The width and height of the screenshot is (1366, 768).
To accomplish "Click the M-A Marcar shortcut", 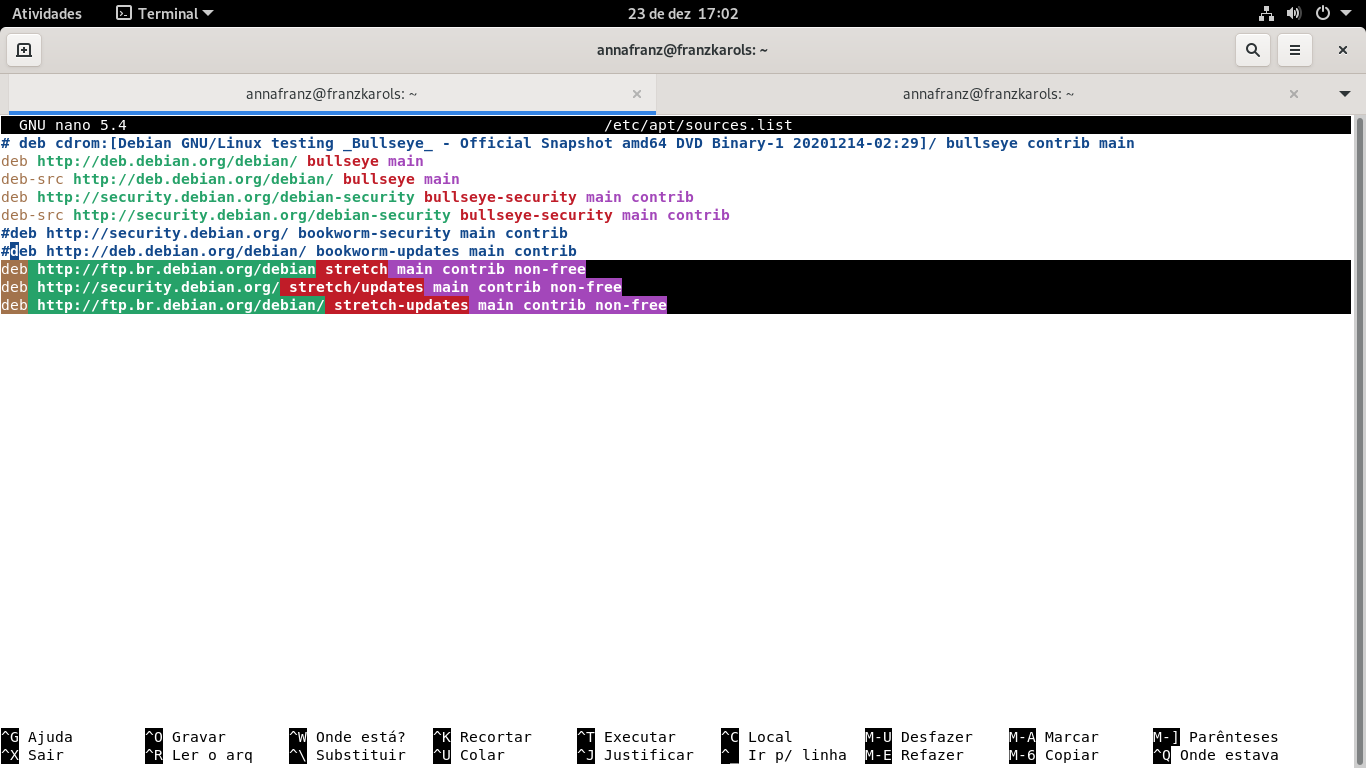I will [1054, 737].
